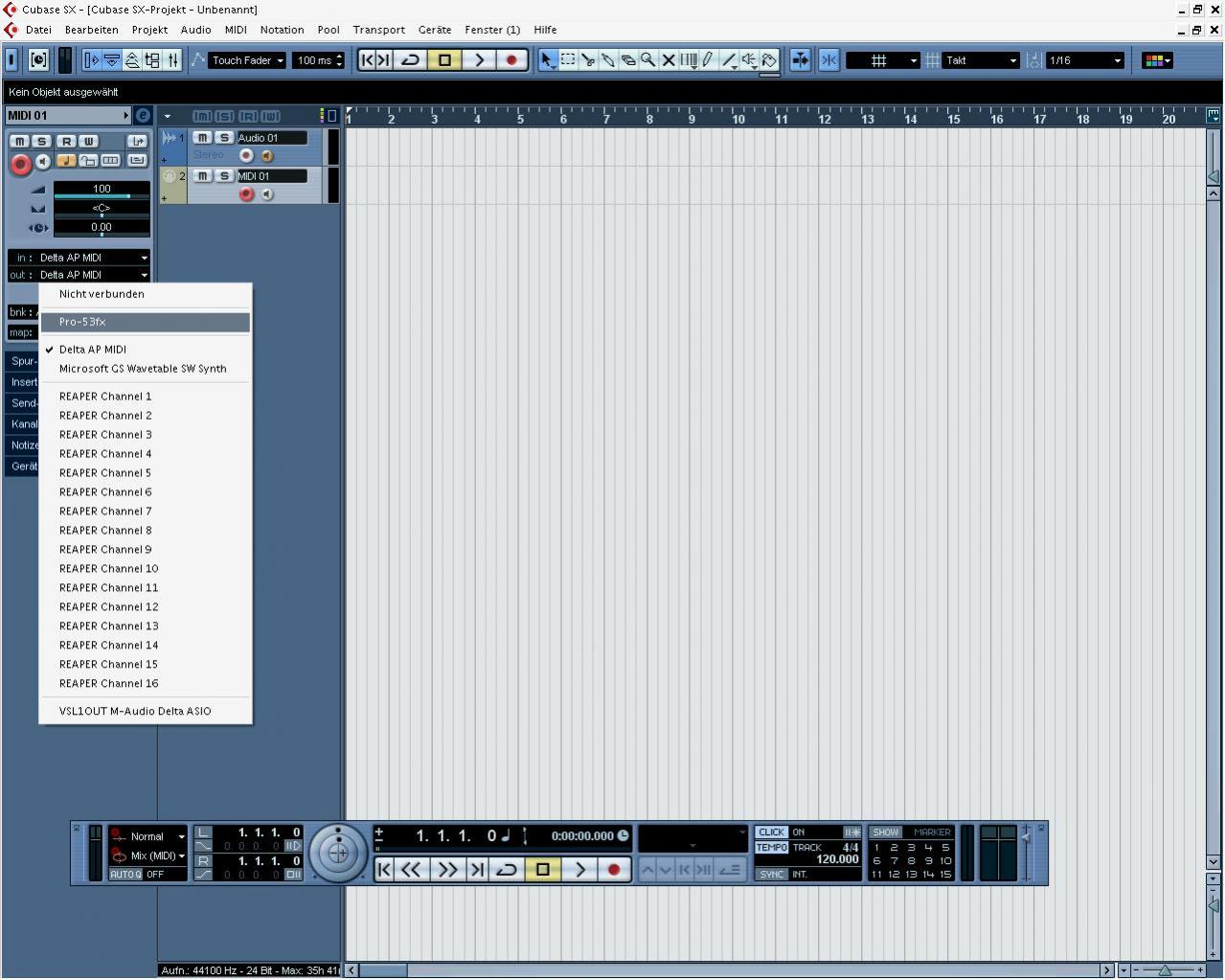
Task: Rewind in the transport panel
Action: (x=411, y=870)
